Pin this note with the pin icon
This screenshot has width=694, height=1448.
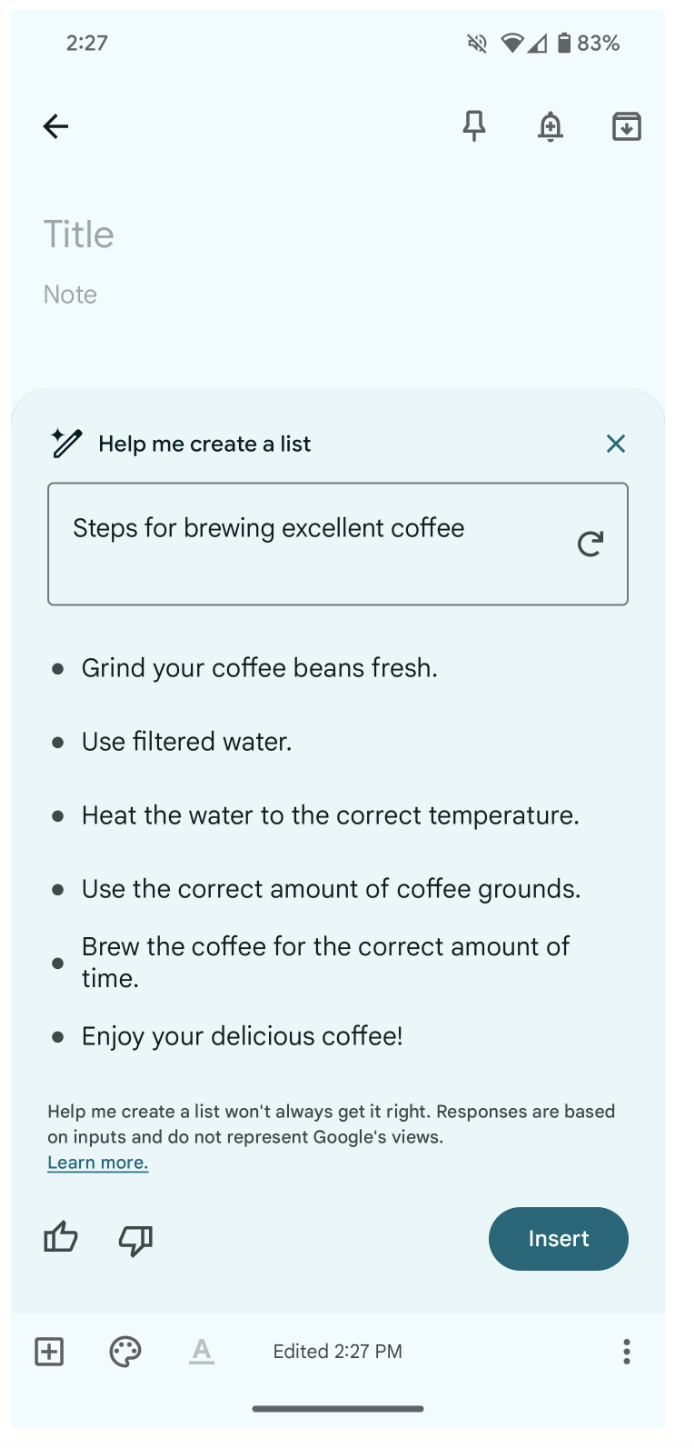tap(475, 126)
